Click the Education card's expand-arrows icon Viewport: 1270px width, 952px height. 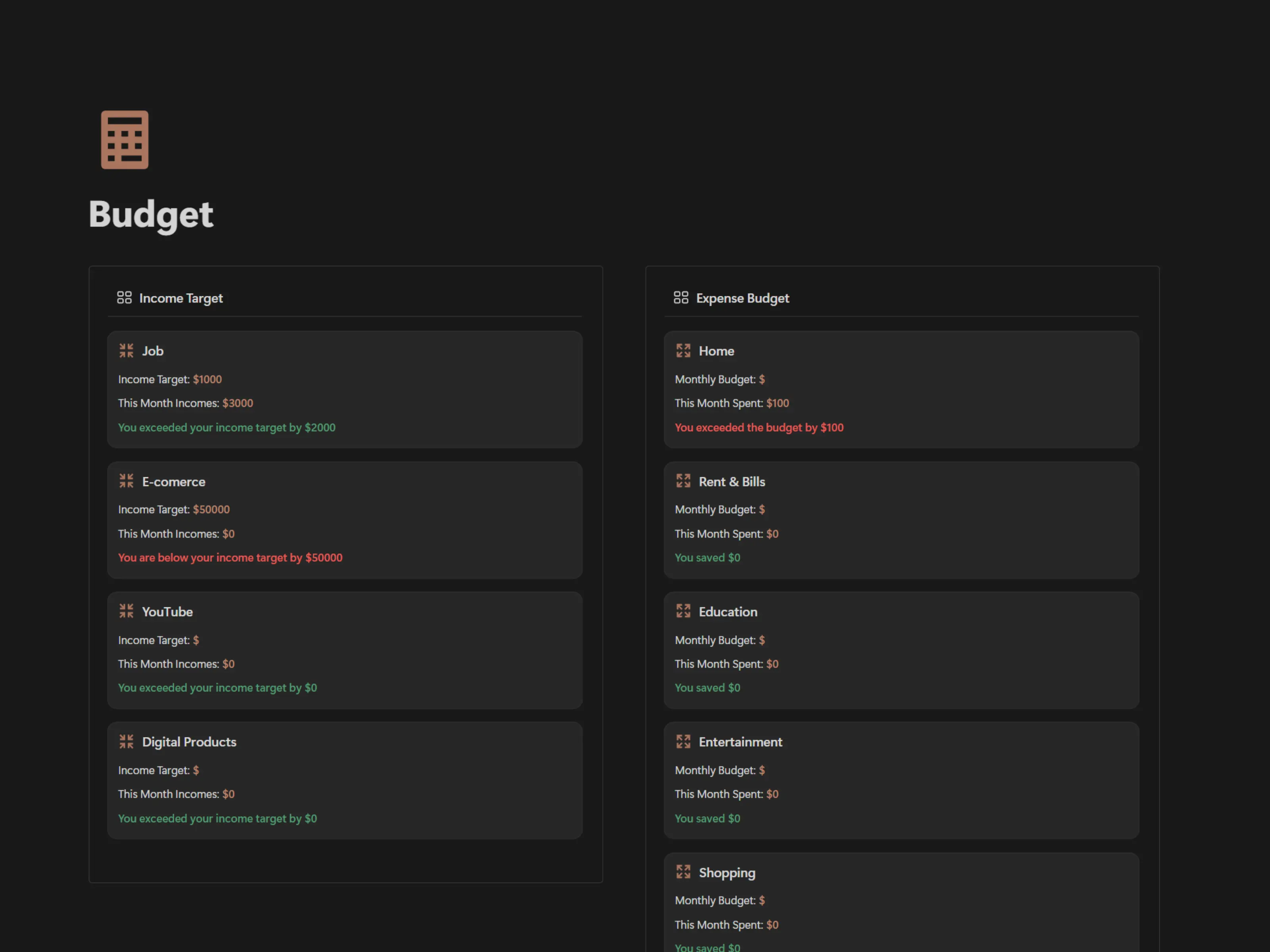[683, 611]
